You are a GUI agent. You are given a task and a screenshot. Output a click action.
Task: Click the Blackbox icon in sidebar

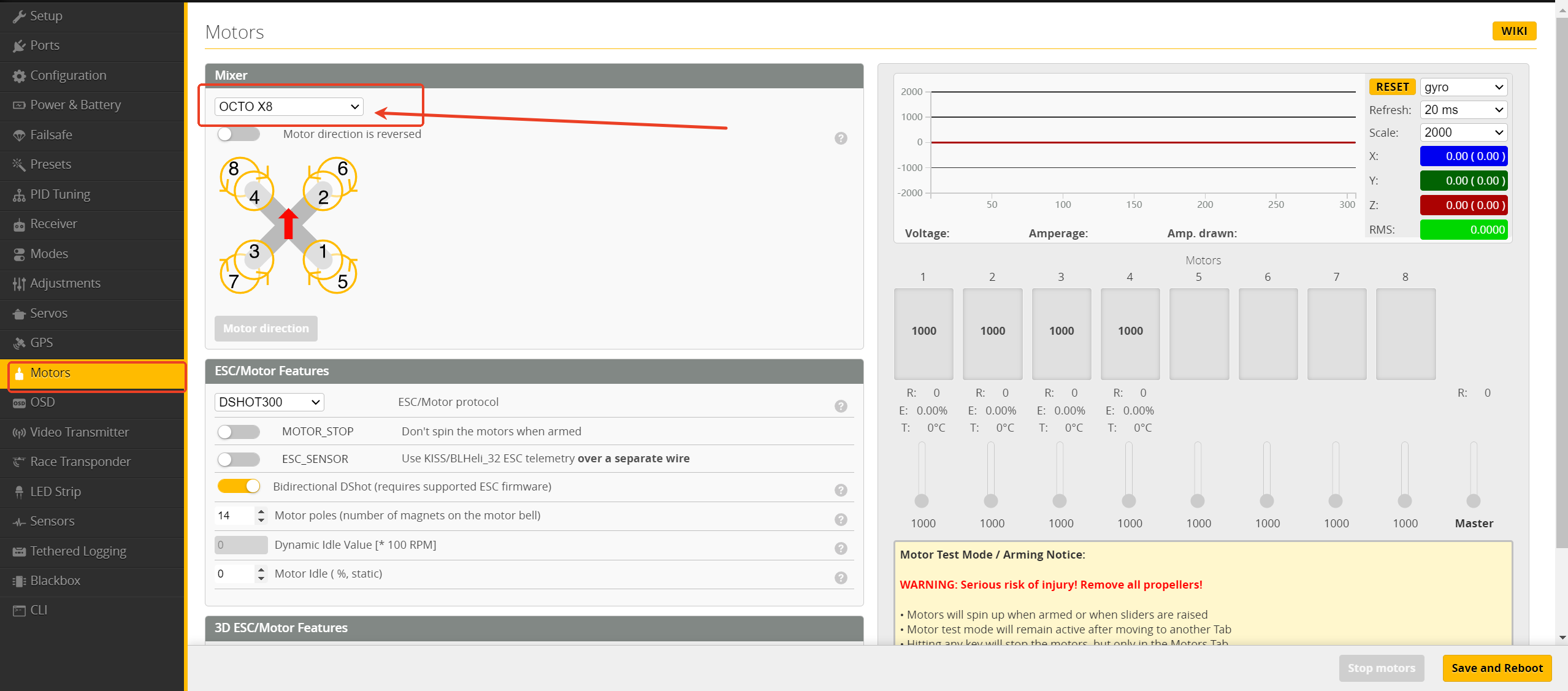tap(19, 581)
